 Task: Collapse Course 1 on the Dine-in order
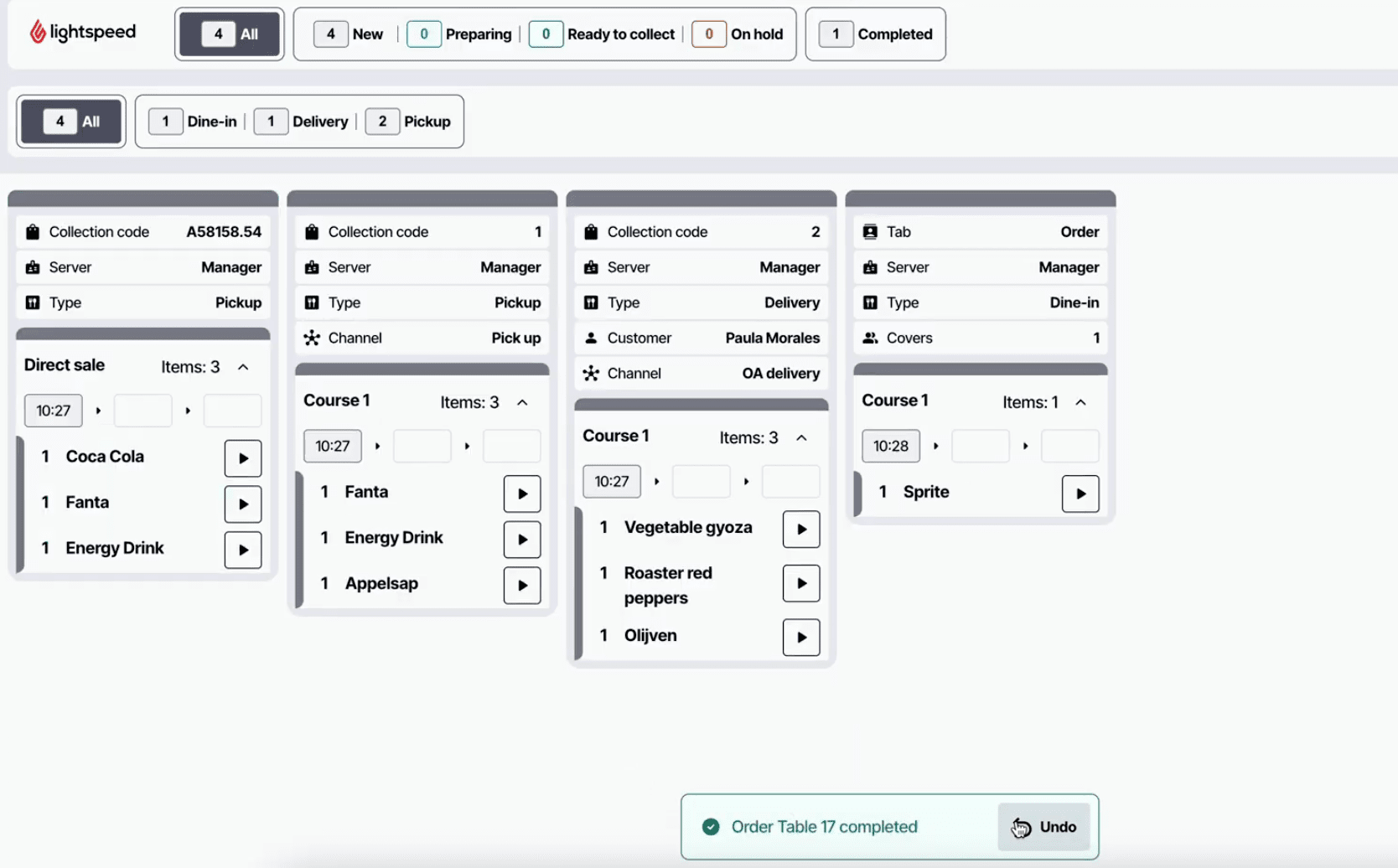pyautogui.click(x=1080, y=401)
